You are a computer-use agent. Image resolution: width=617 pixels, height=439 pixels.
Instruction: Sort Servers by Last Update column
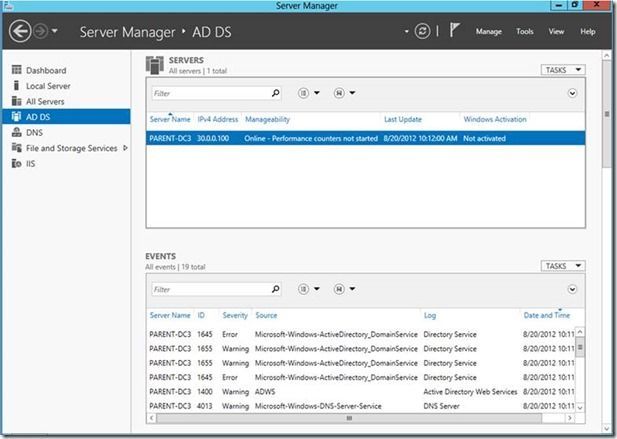pyautogui.click(x=403, y=119)
